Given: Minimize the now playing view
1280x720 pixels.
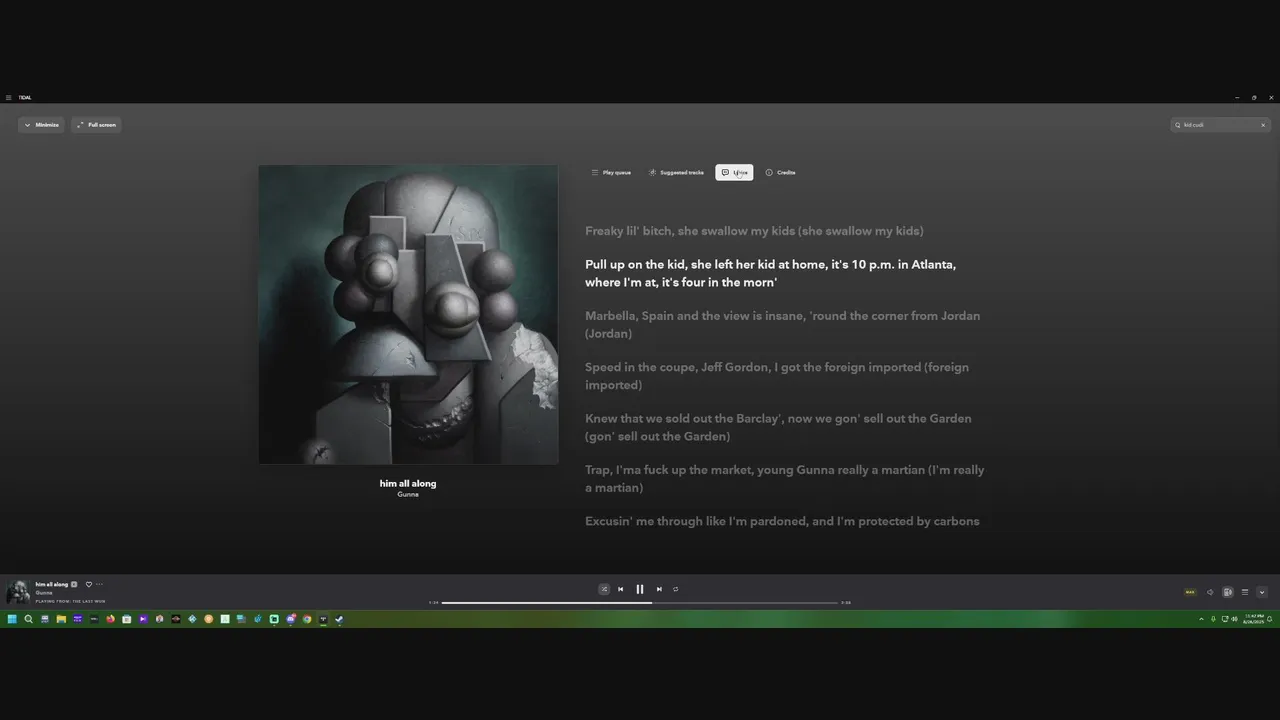Looking at the screenshot, I should pos(41,125).
